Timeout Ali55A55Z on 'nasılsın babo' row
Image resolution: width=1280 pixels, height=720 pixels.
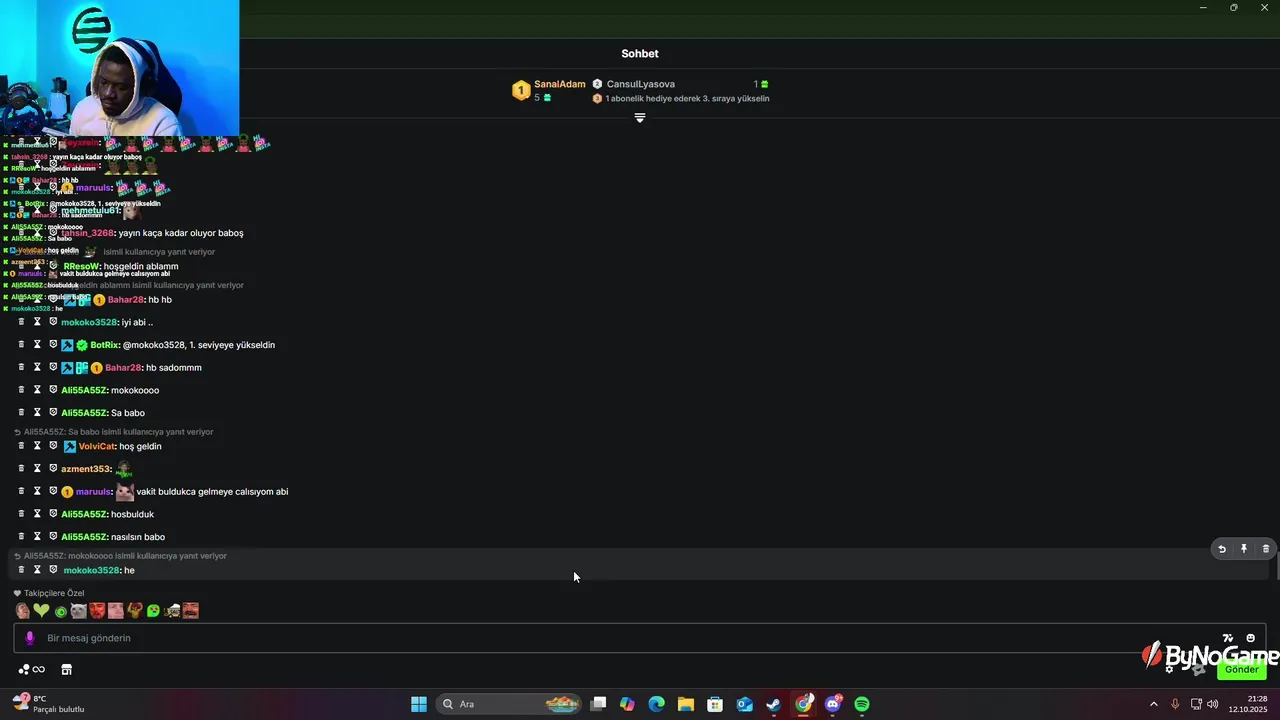pyautogui.click(x=37, y=536)
